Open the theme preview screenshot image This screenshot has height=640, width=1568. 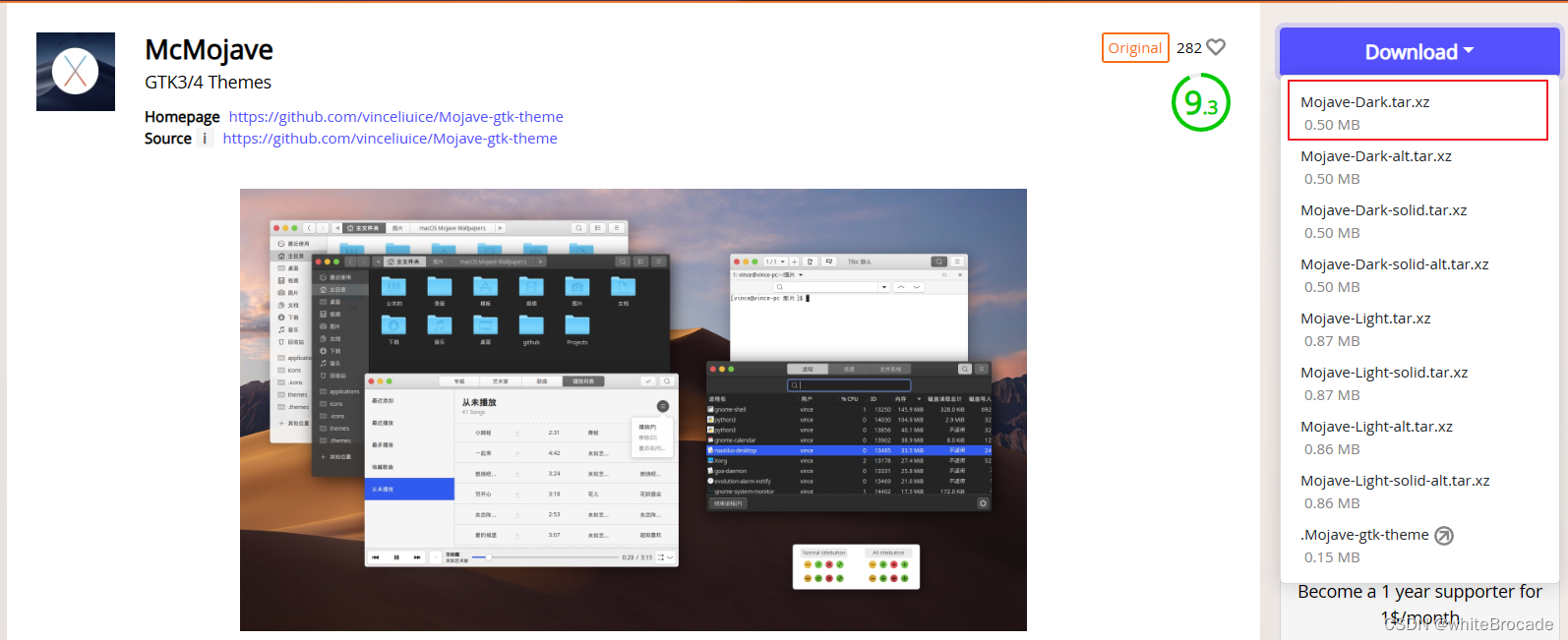(x=633, y=410)
